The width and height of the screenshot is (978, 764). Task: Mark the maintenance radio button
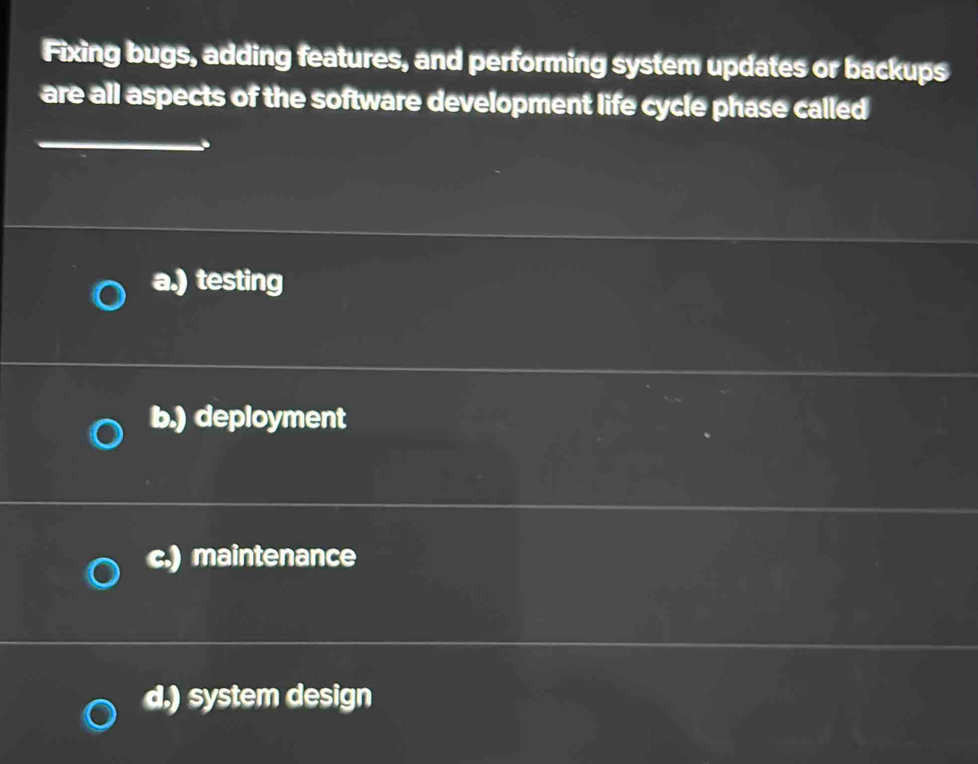click(x=102, y=576)
